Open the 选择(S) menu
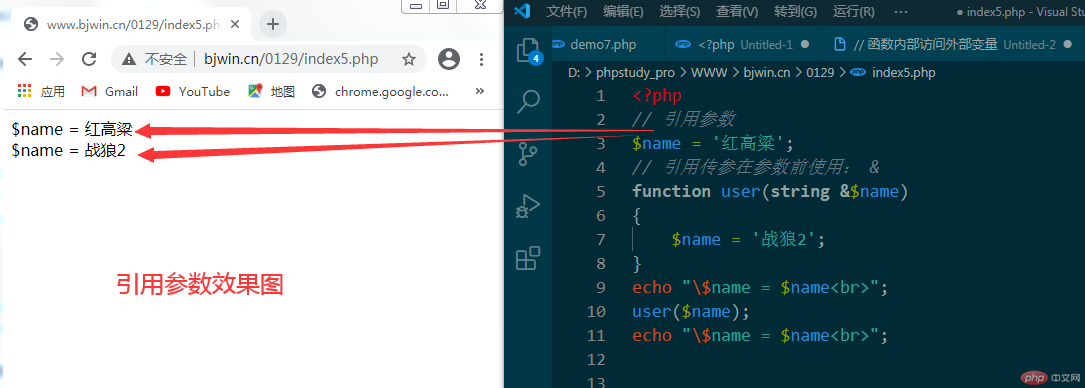1085x388 pixels. (680, 12)
